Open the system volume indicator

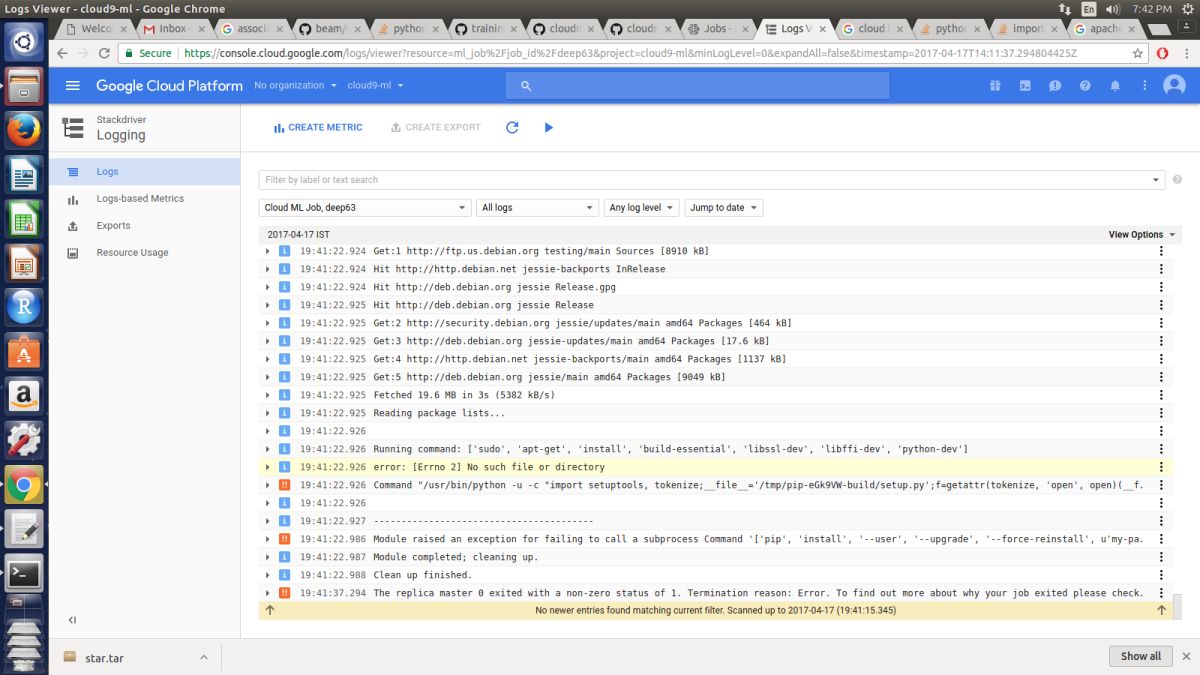click(x=1113, y=9)
